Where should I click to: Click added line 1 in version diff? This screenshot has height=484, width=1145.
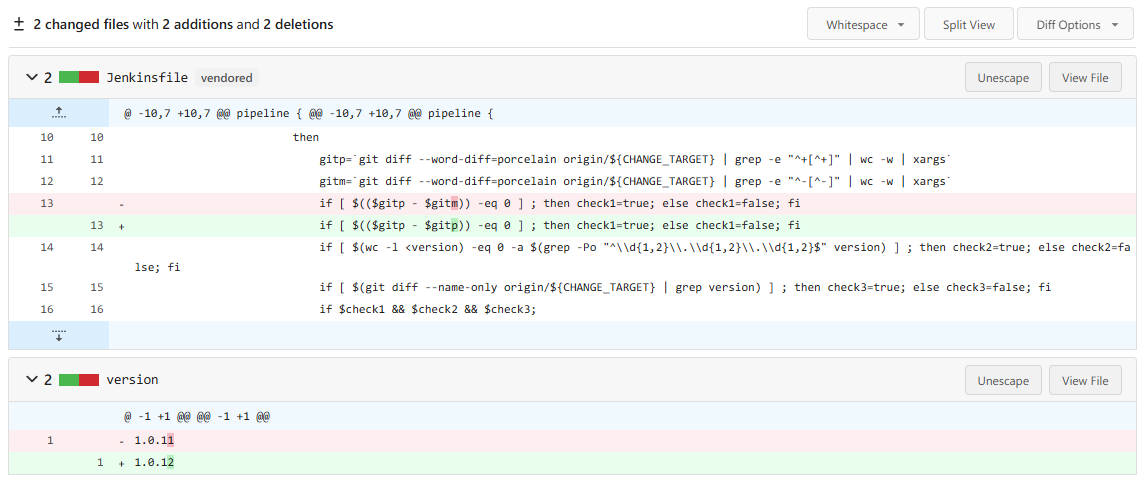click(x=100, y=462)
